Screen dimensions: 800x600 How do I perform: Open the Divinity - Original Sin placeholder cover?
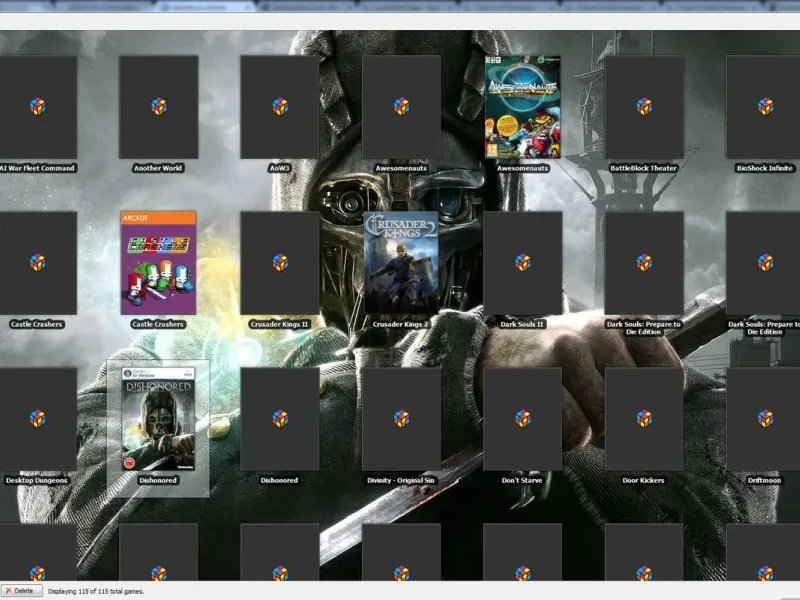click(x=401, y=419)
